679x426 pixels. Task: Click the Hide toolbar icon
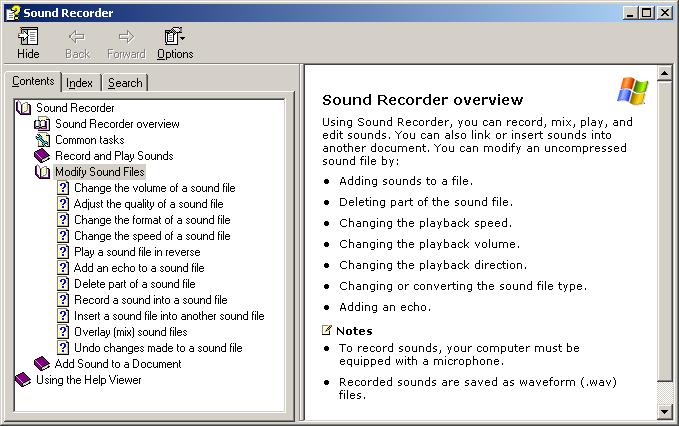coord(29,36)
